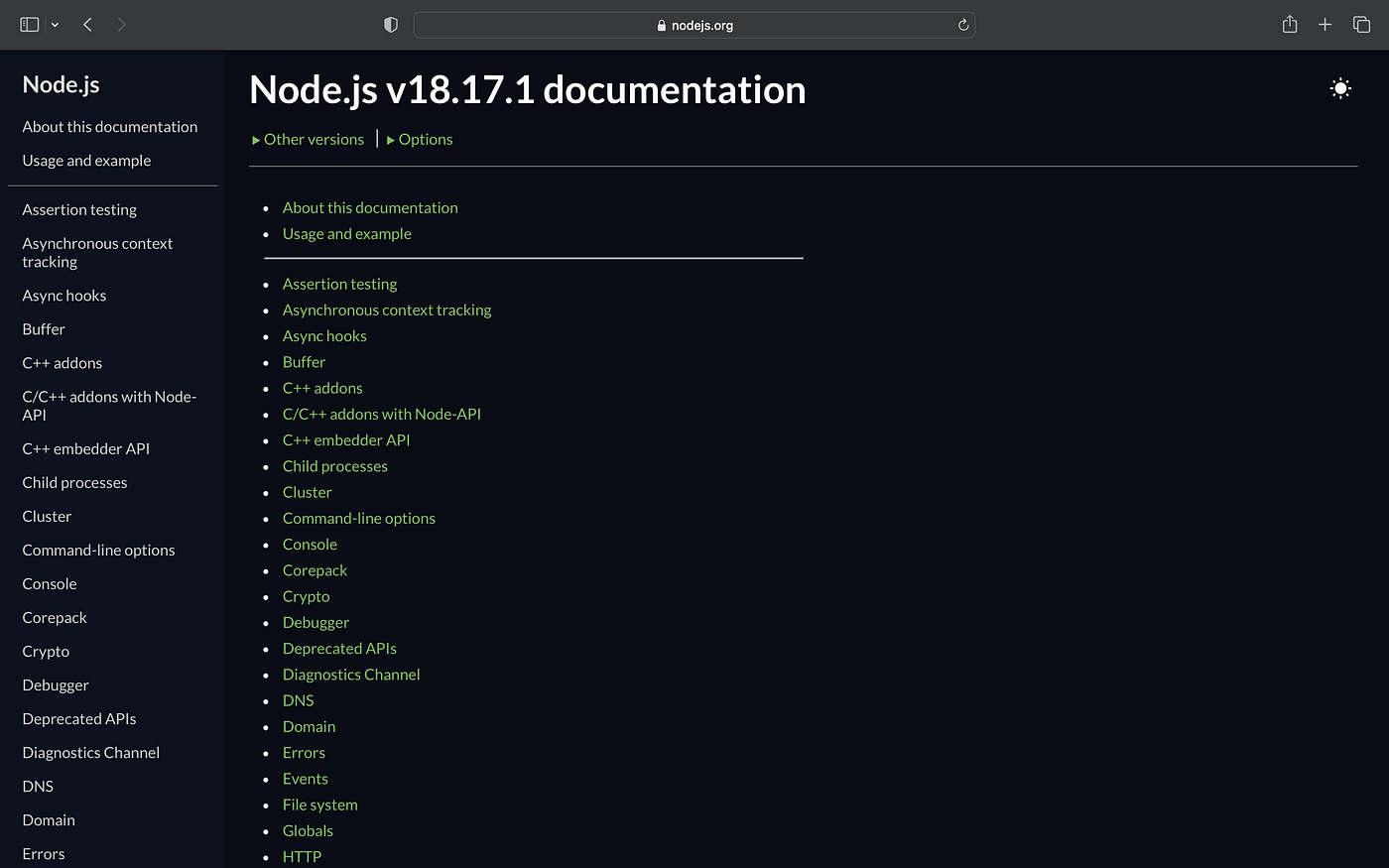Image resolution: width=1389 pixels, height=868 pixels.
Task: Open Console in sidebar
Action: tap(50, 584)
